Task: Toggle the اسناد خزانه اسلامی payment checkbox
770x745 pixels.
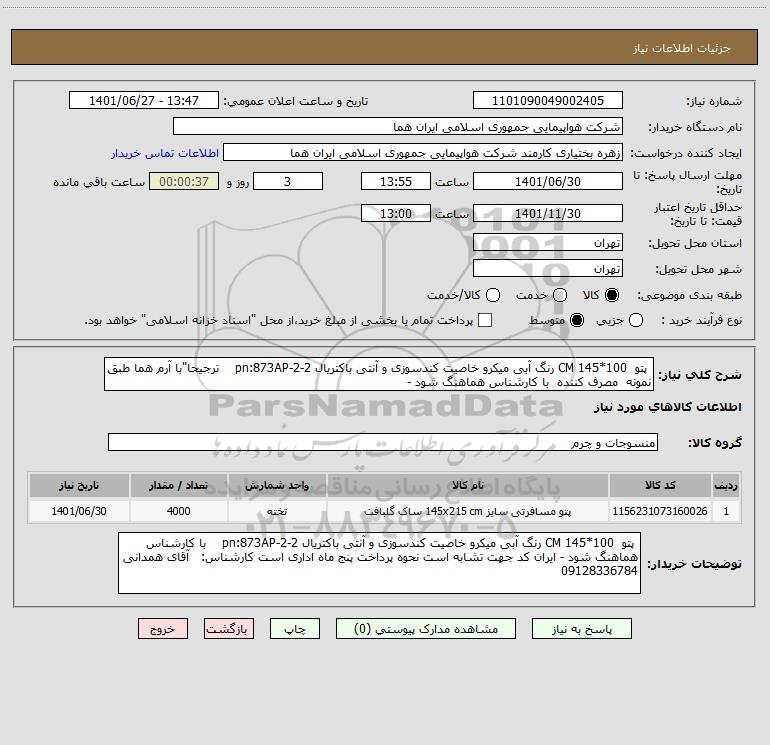Action: pos(485,320)
